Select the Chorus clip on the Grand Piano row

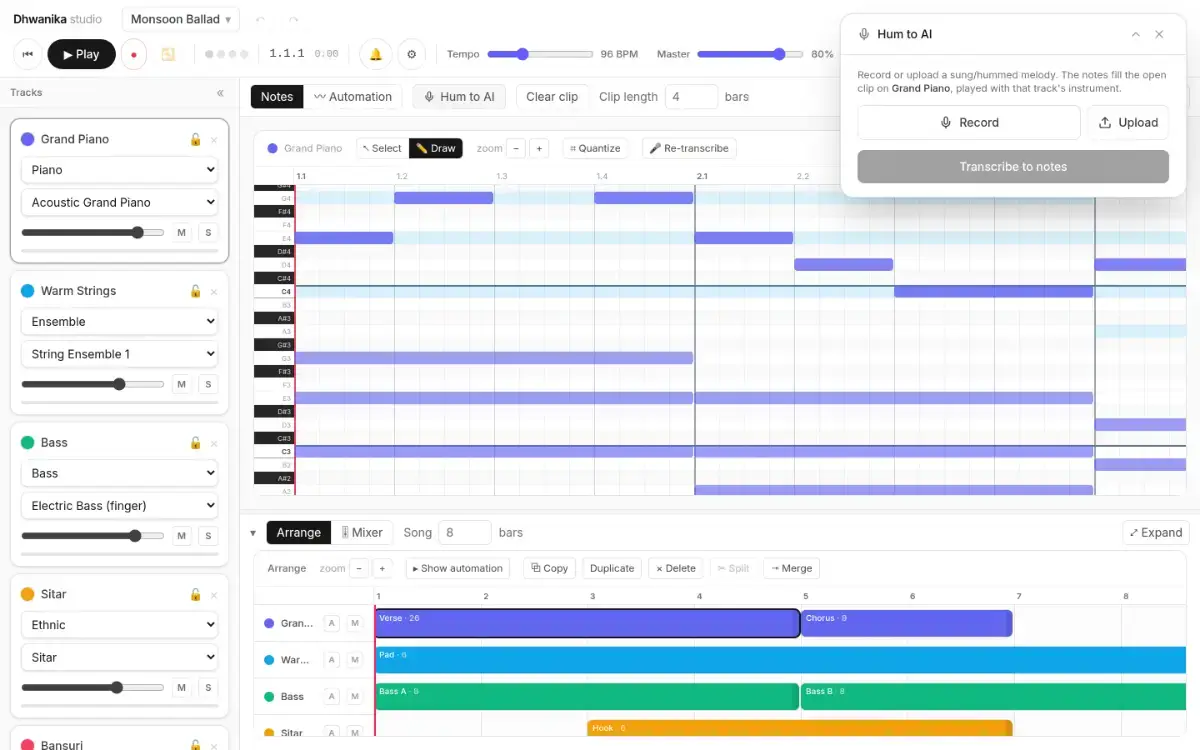coord(907,623)
